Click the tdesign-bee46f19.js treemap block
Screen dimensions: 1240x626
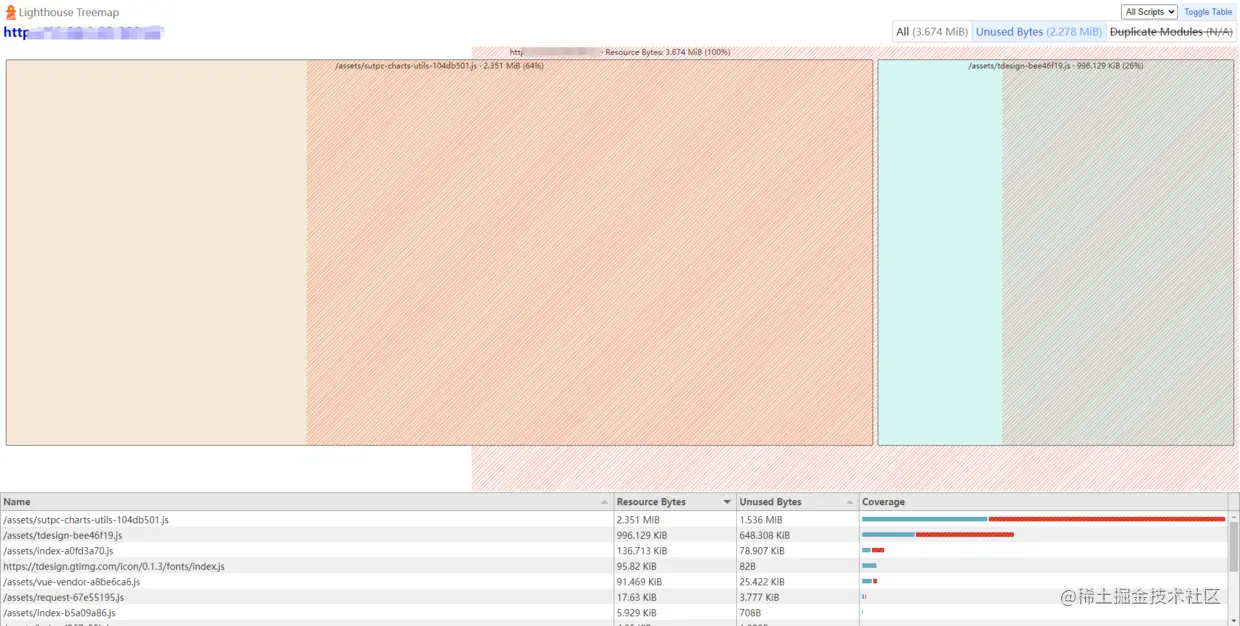[1055, 252]
